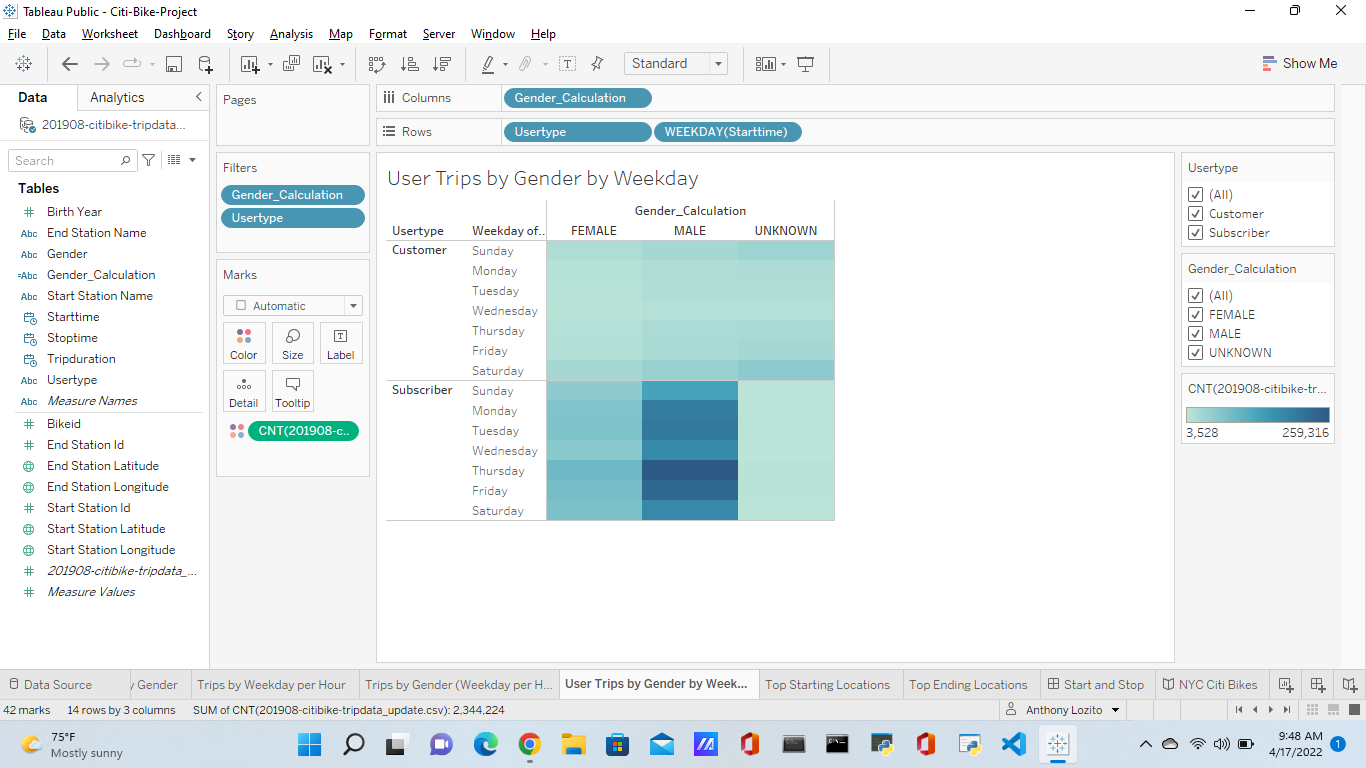Click the Show/hide cards icon
1366x768 pixels.
click(765, 64)
